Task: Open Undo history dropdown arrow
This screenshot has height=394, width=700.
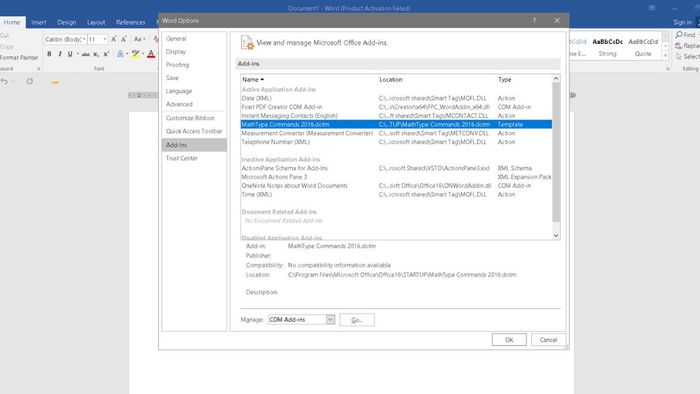Action: [13, 82]
